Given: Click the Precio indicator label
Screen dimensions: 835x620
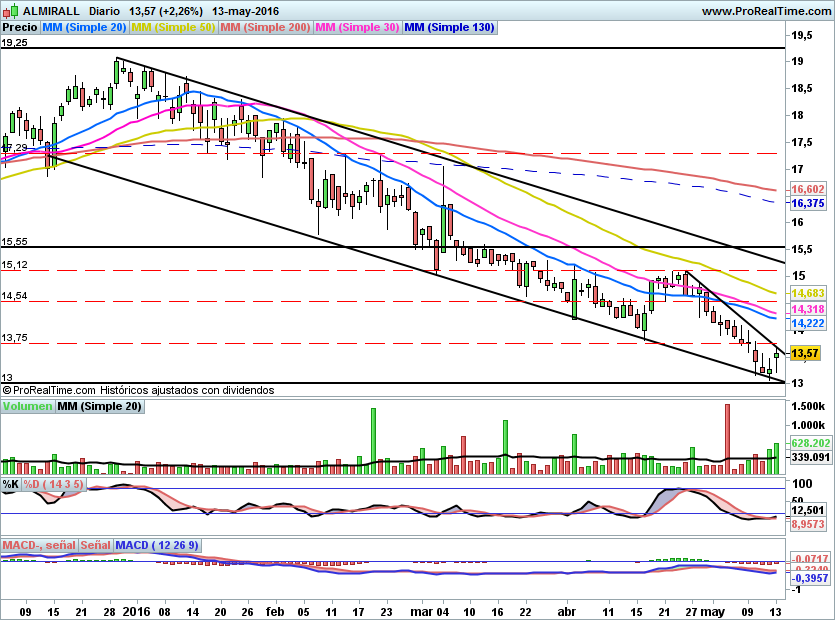Looking at the screenshot, I should 20,28.
